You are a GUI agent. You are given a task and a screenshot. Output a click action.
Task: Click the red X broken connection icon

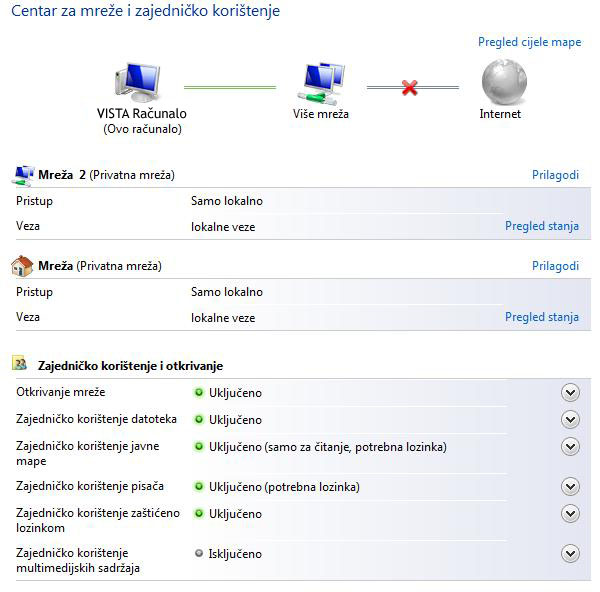[409, 89]
